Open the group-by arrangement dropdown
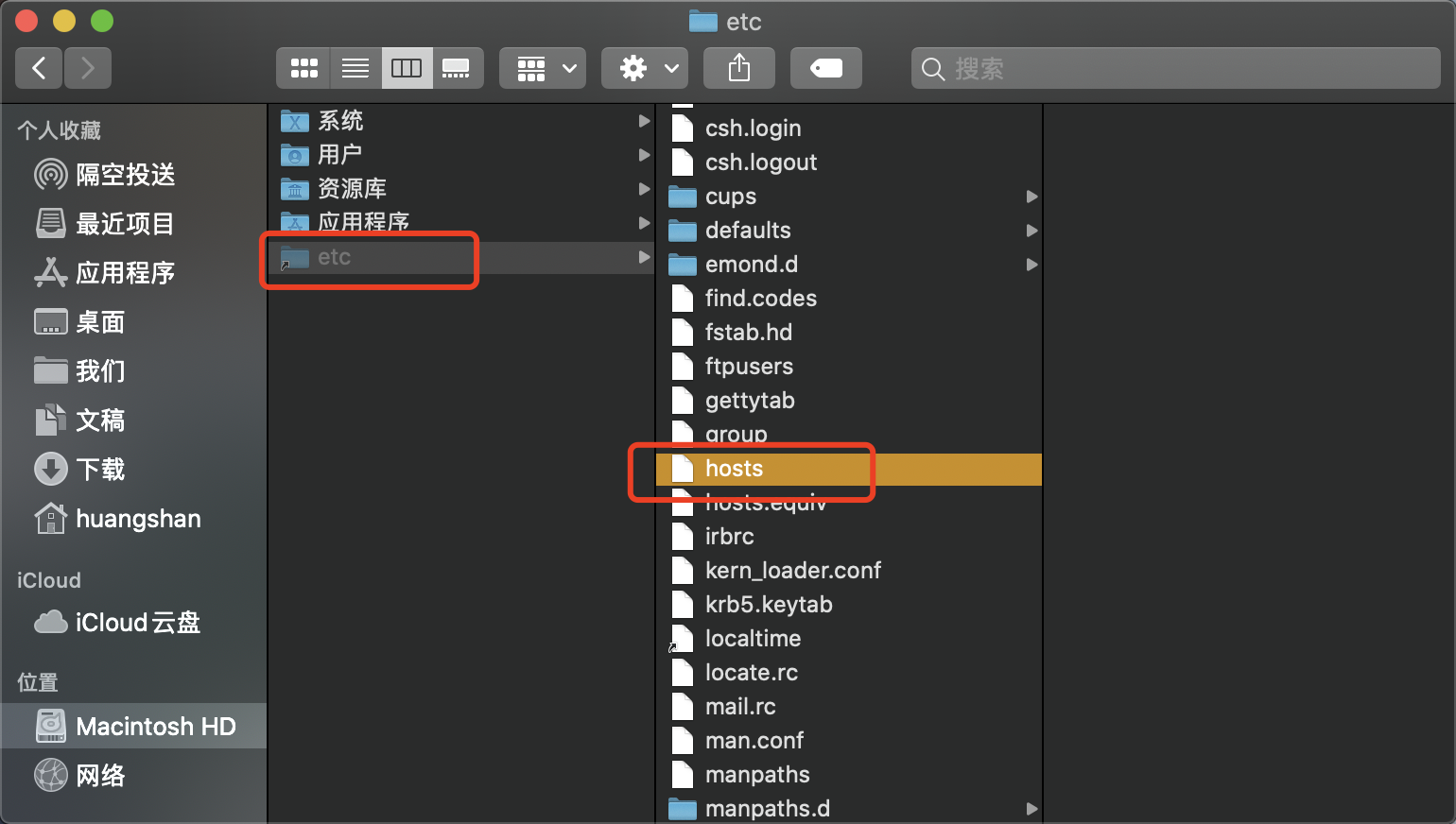The height and width of the screenshot is (824, 1456). [543, 68]
